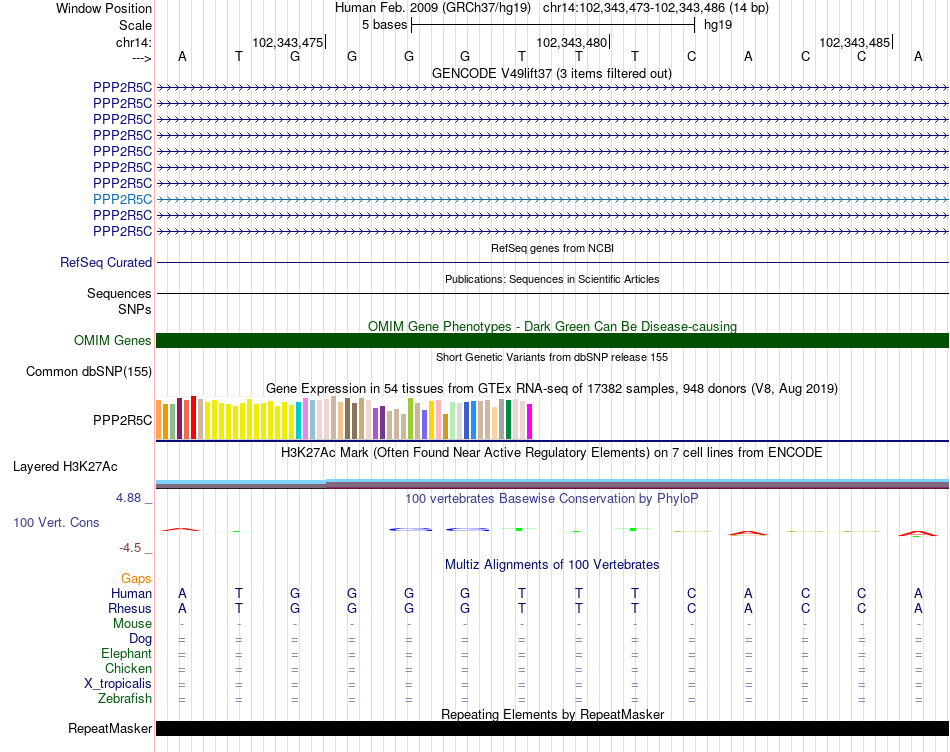Click the cyan bar in GTEx chart

[x=299, y=421]
